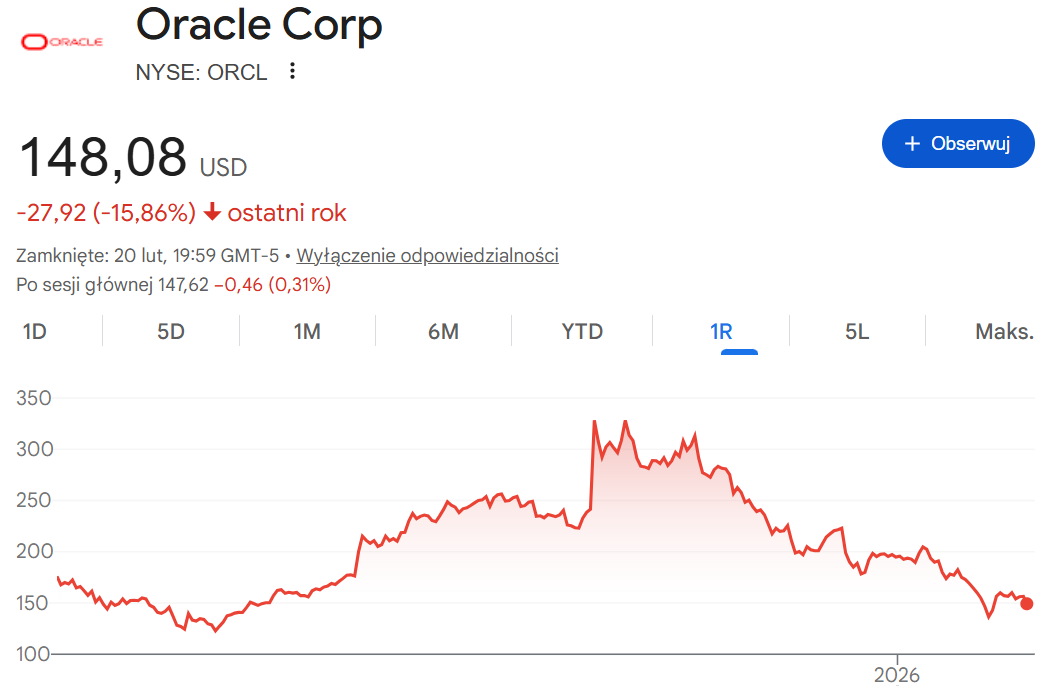Click the Oracle logo icon
This screenshot has height=694, width=1048.
tap(62, 41)
